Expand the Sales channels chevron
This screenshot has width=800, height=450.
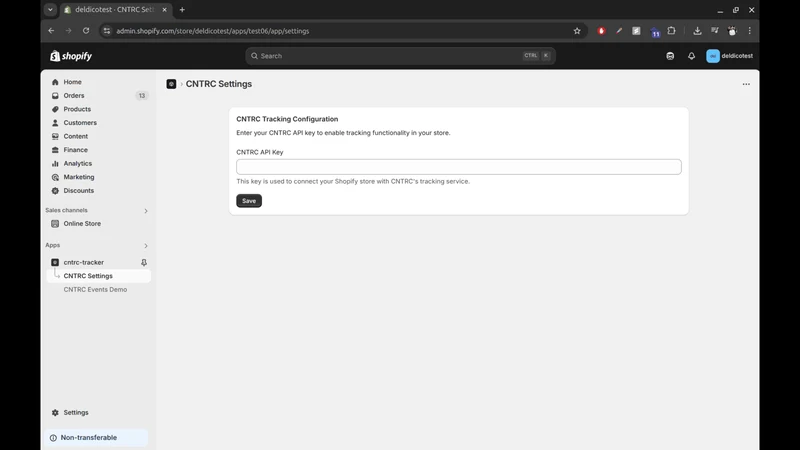[145, 211]
